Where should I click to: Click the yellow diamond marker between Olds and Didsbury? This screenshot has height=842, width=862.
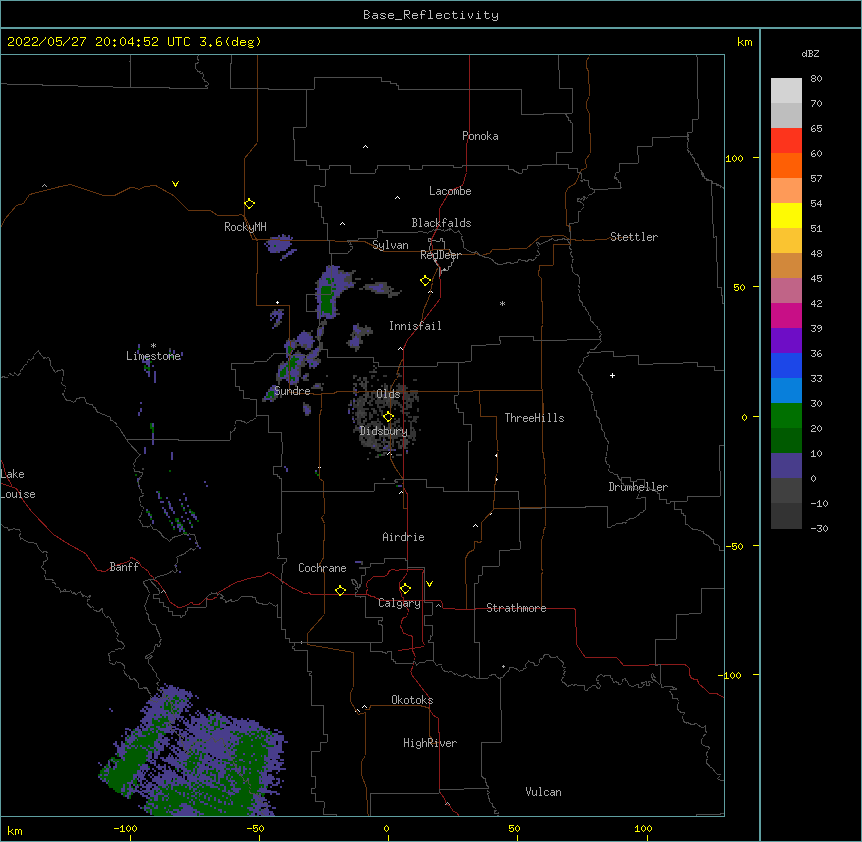(x=388, y=417)
